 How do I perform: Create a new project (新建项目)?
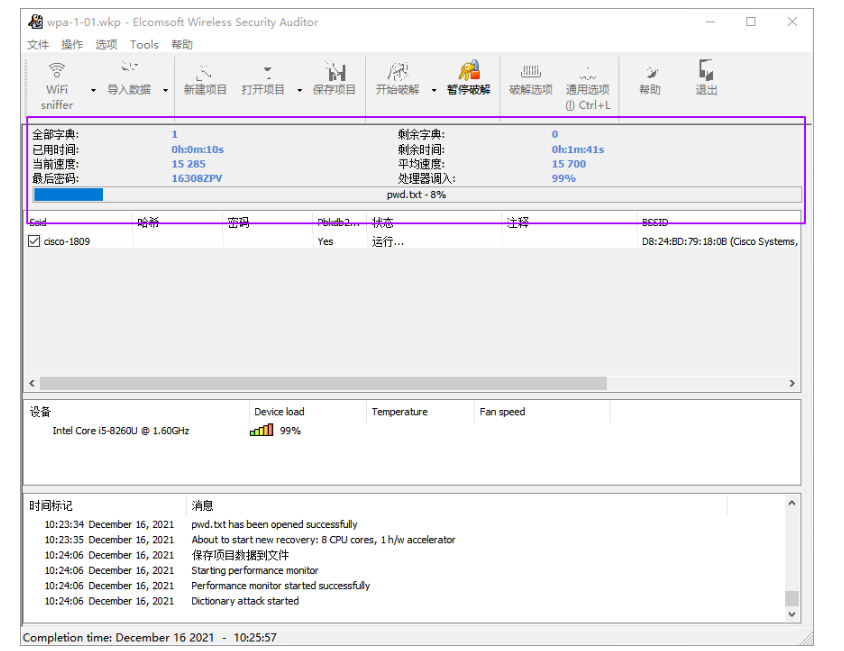(205, 79)
